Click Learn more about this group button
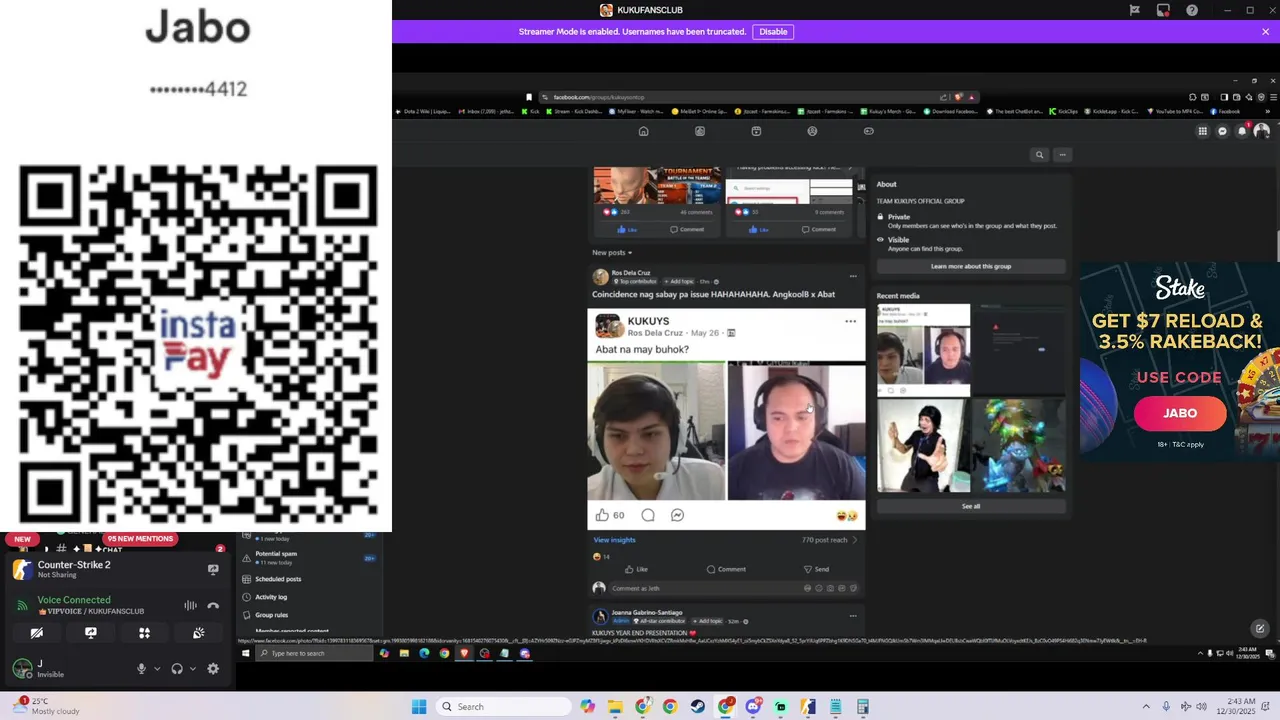Screen dimensions: 1280x720 (971, 266)
